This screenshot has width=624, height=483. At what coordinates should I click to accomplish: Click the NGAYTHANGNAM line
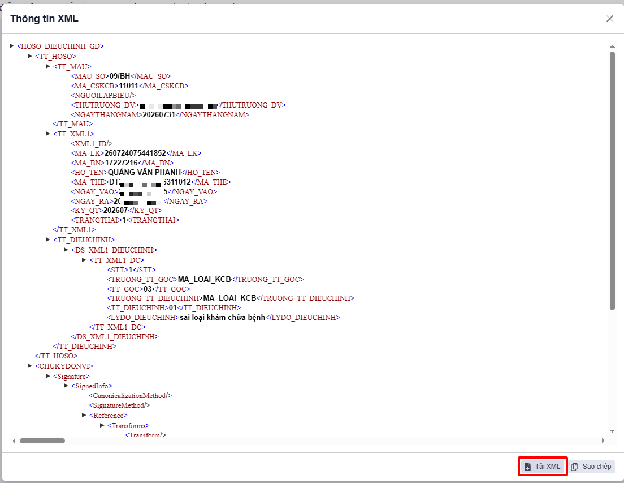point(160,115)
